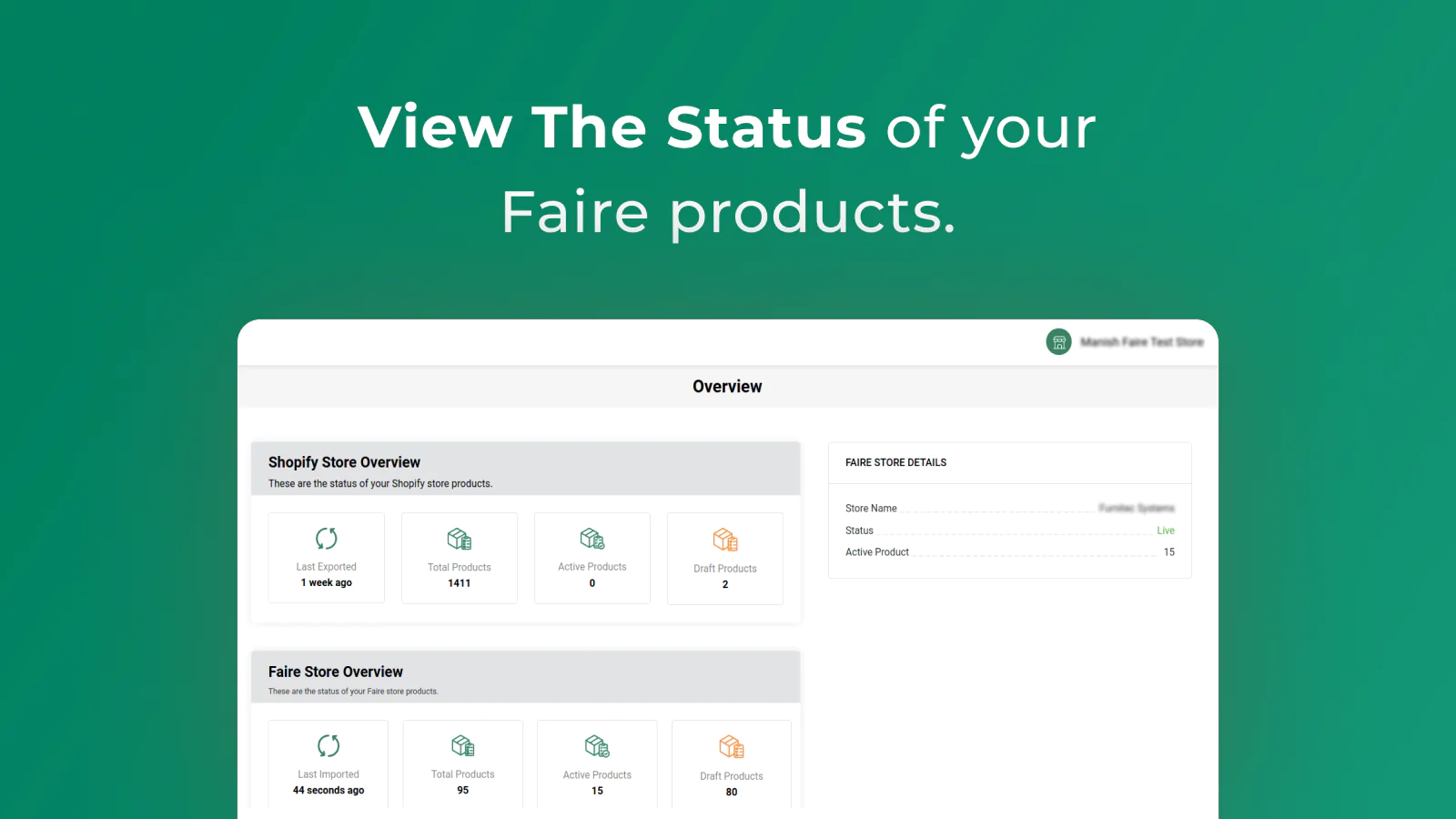Click the Overview page heading
The width and height of the screenshot is (1456, 819).
[727, 387]
